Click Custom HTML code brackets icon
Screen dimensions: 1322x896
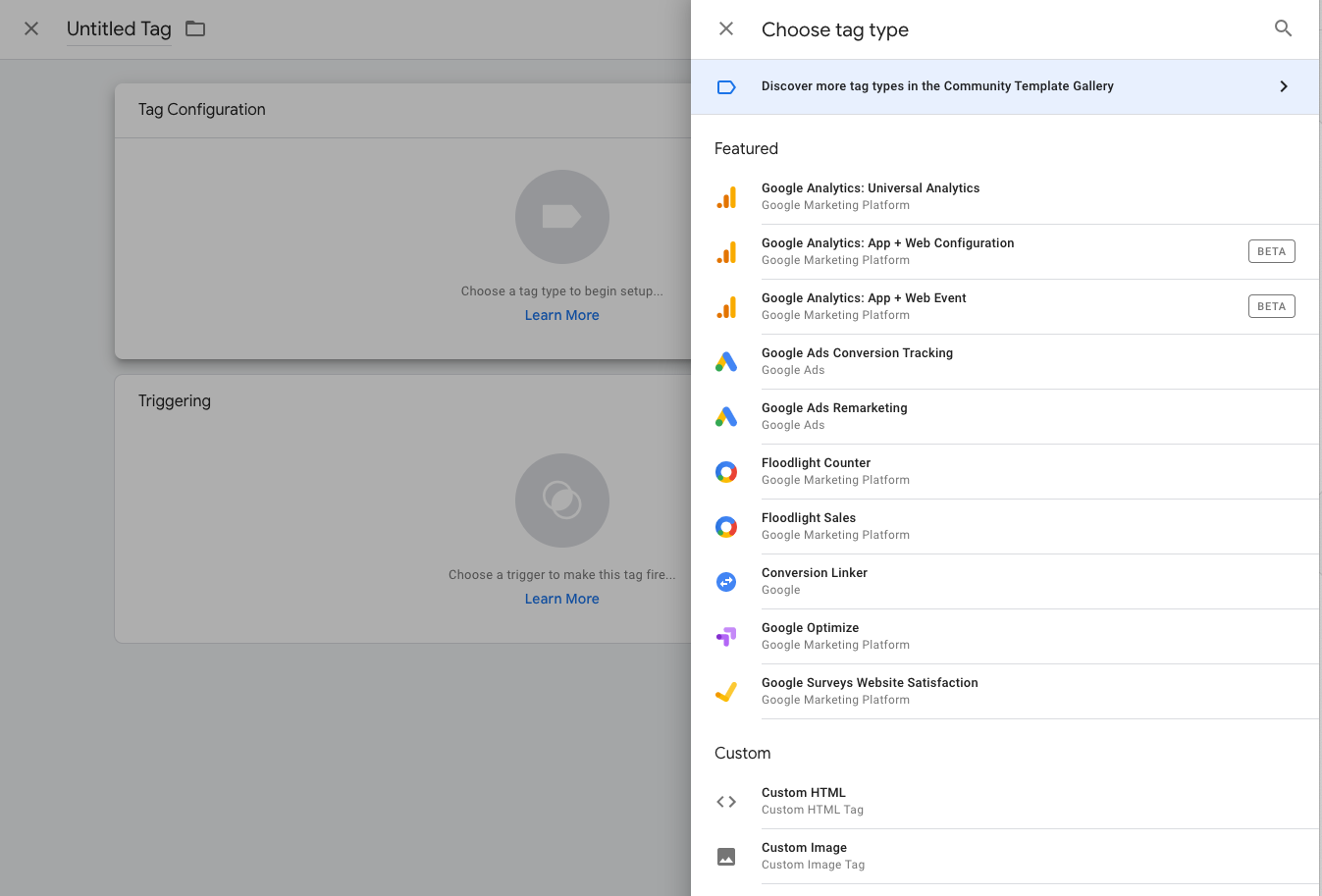pyautogui.click(x=726, y=802)
